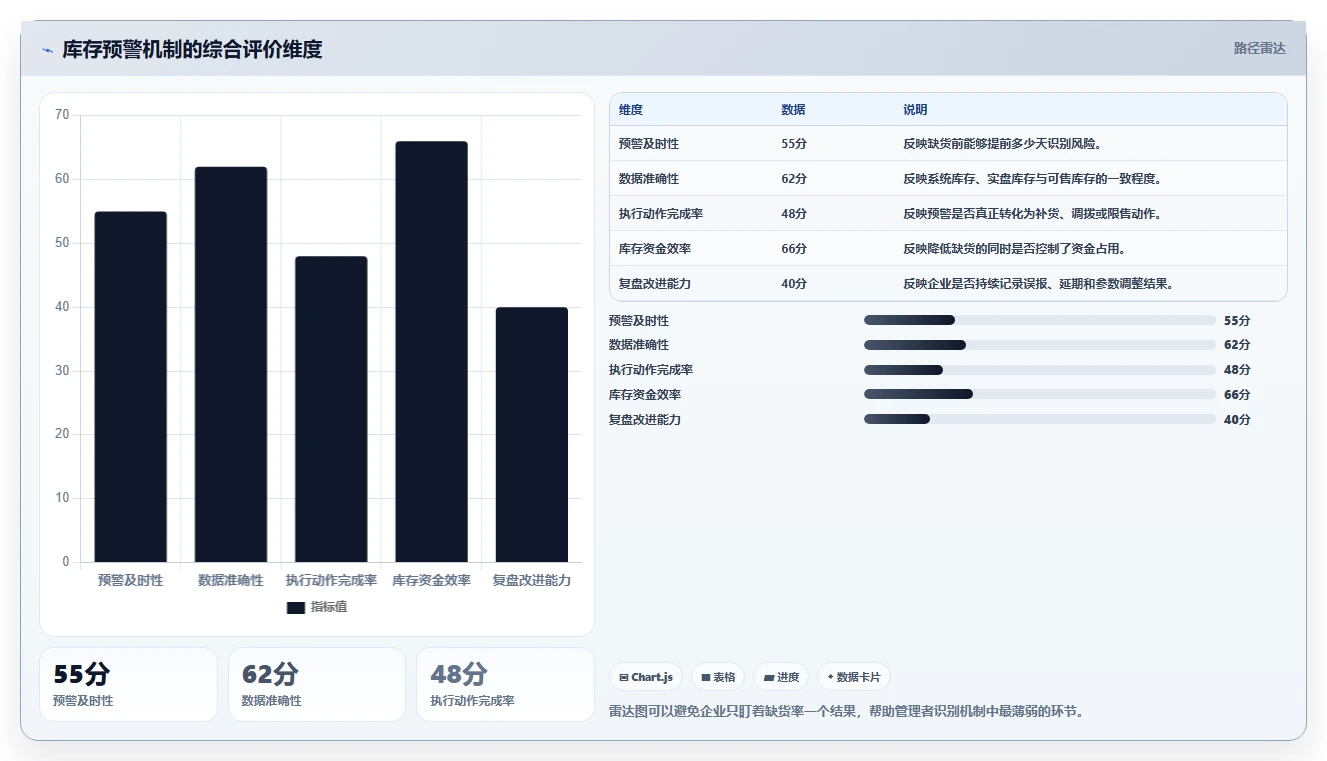Click the 库存资金效率 progress bar track

1040,395
